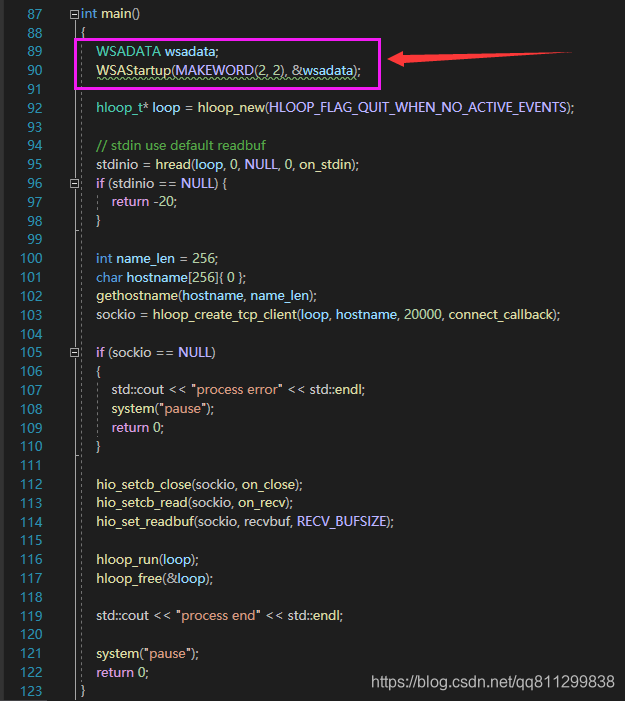The width and height of the screenshot is (625, 701).
Task: Click the "process end" string
Action: (219, 616)
